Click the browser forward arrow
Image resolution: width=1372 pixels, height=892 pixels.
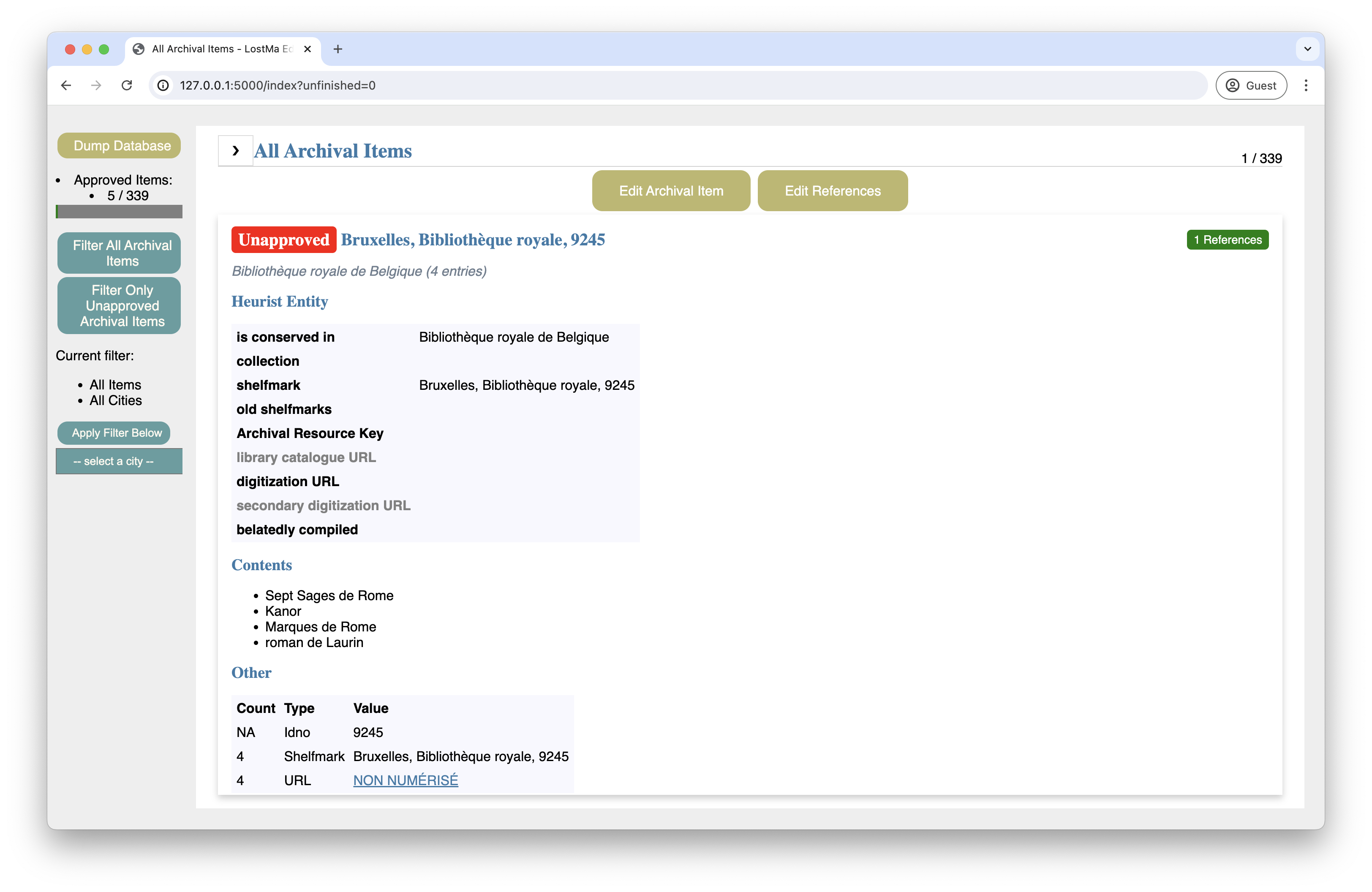(96, 85)
